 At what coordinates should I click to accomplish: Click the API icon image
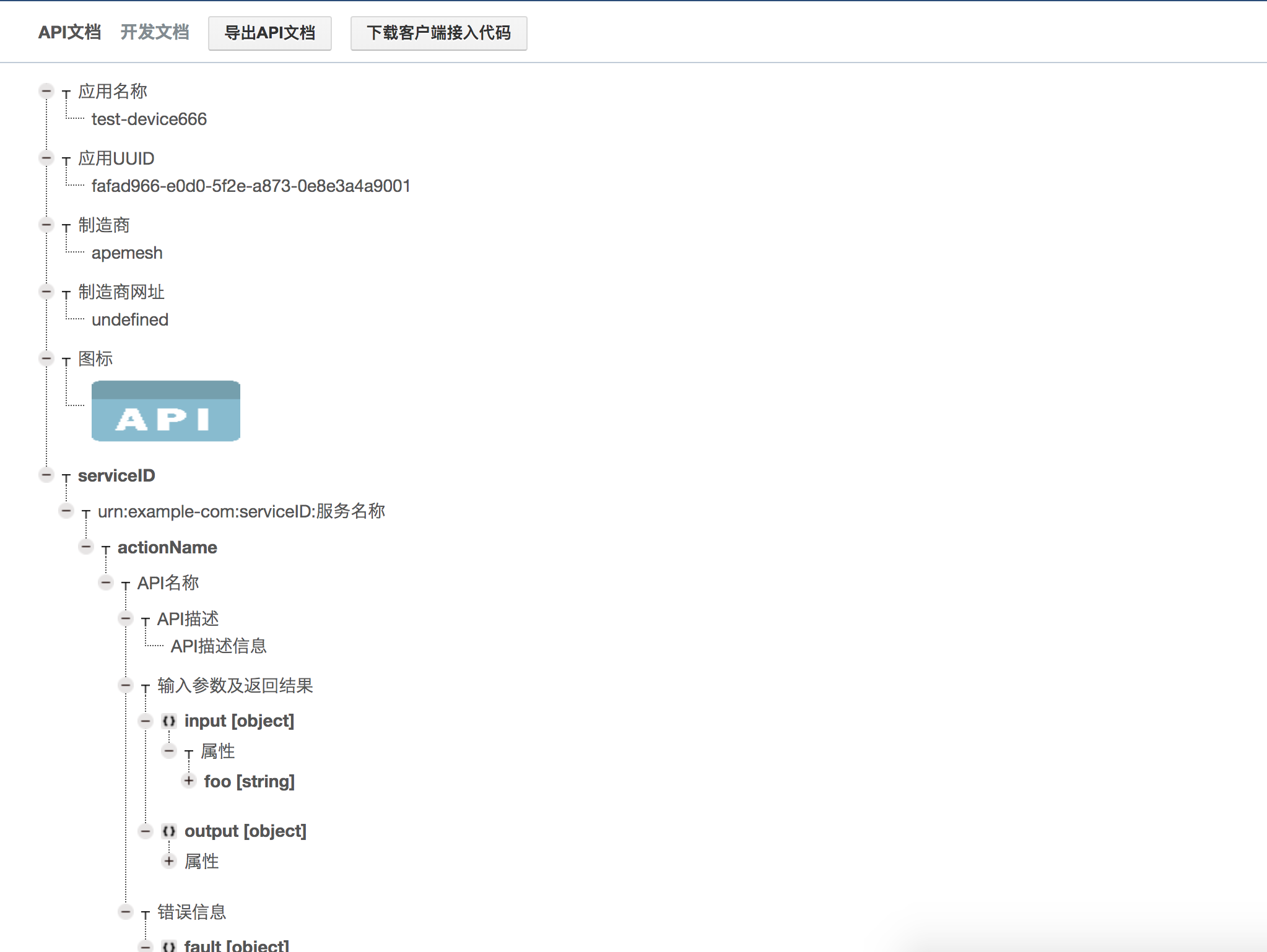166,411
